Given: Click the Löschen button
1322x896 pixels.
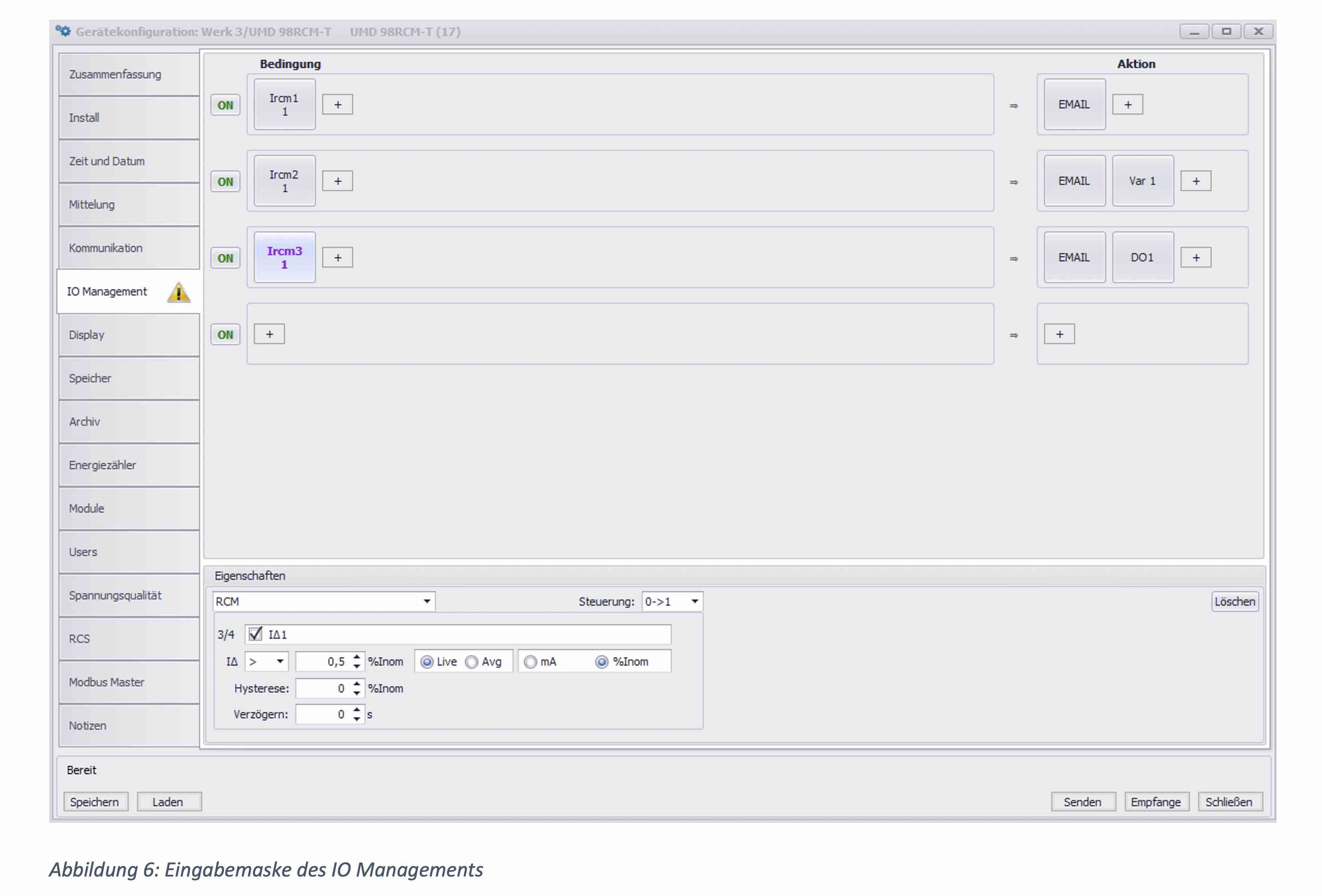Looking at the screenshot, I should 1235,601.
